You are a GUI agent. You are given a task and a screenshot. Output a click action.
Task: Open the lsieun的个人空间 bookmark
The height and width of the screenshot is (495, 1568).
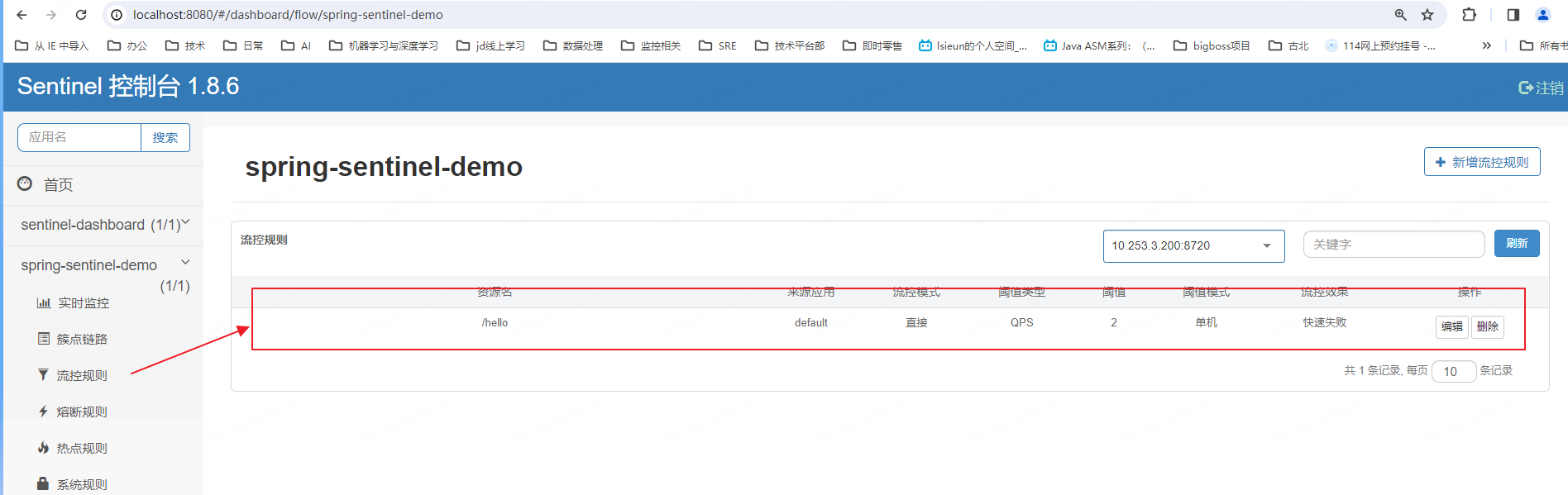[x=973, y=45]
